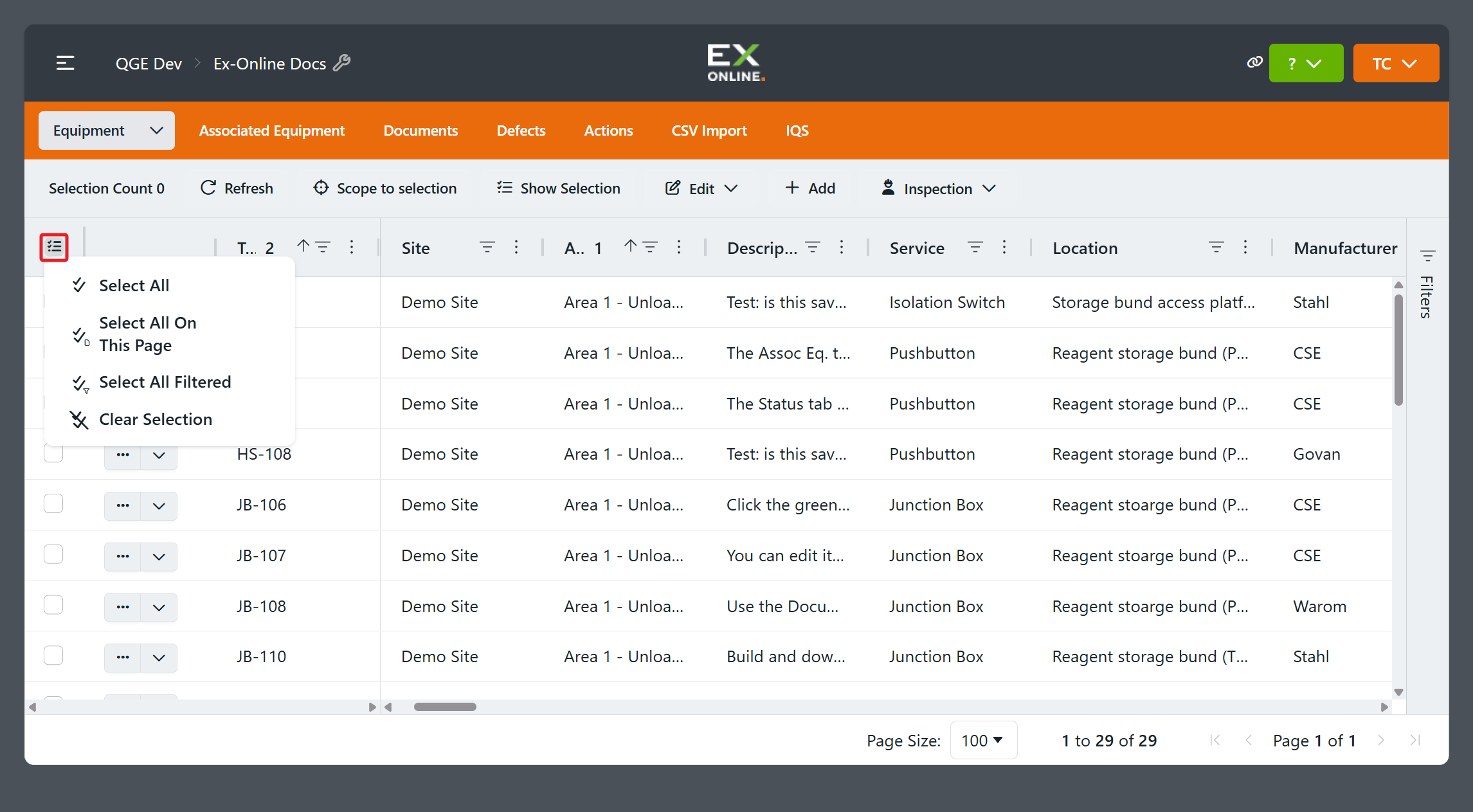The width and height of the screenshot is (1473, 812).
Task: Open Description column three-dot menu
Action: [x=842, y=248]
